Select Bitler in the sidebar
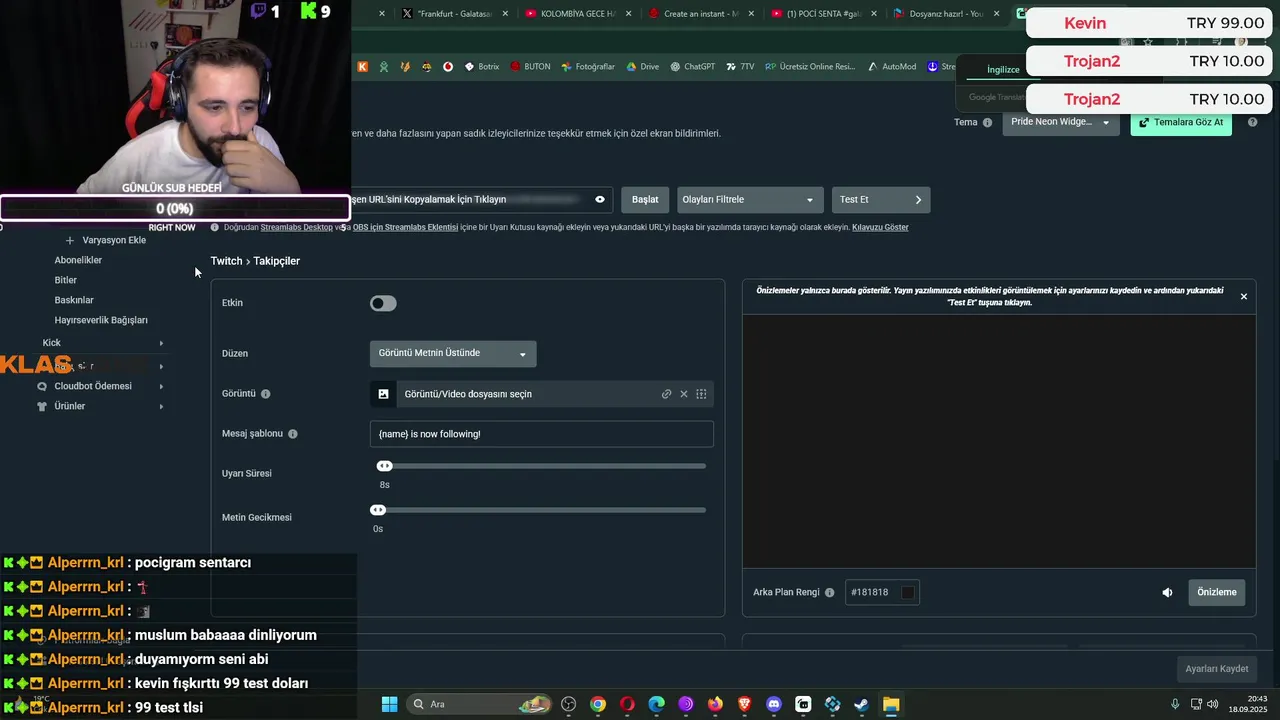 click(65, 280)
